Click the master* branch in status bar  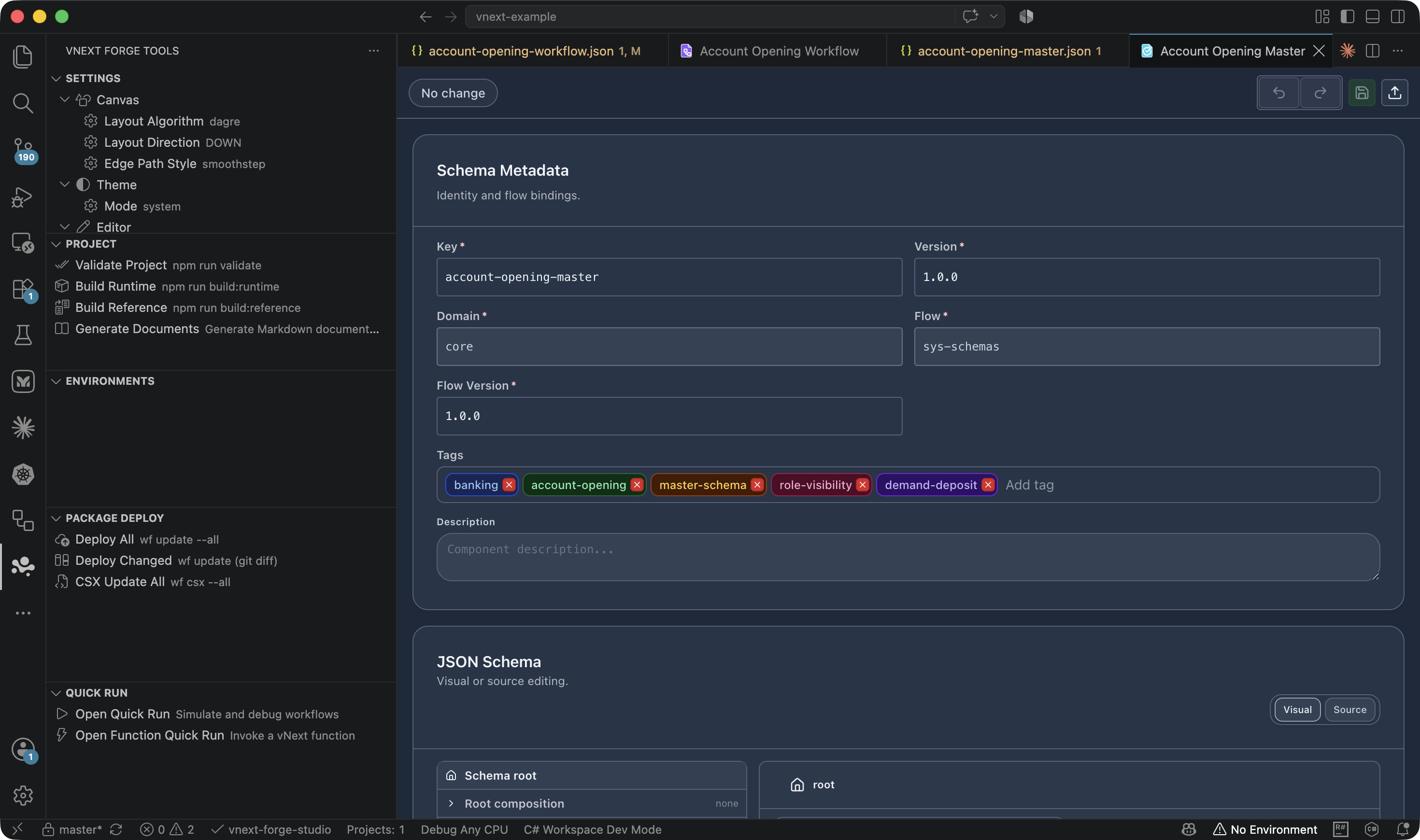coord(72,829)
